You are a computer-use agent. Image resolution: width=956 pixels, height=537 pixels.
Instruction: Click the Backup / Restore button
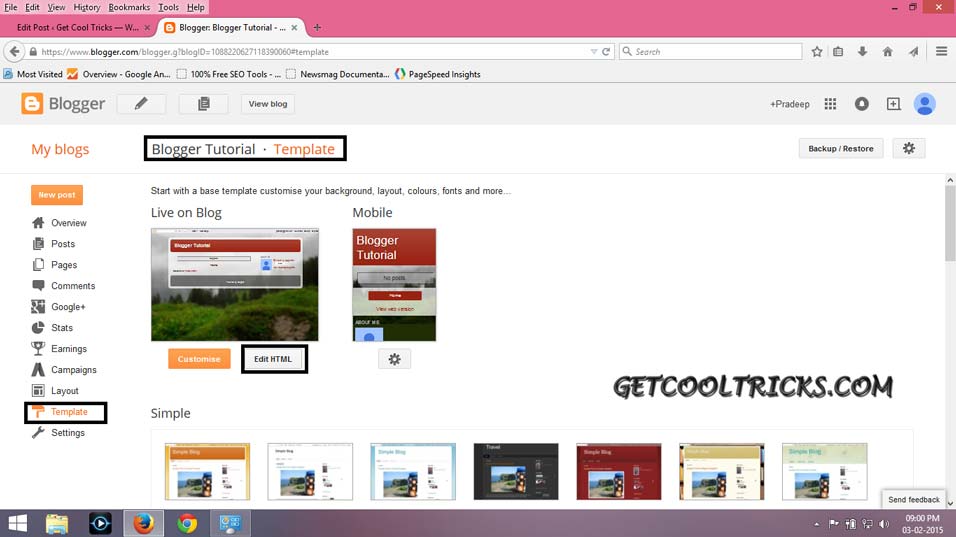[x=841, y=148]
